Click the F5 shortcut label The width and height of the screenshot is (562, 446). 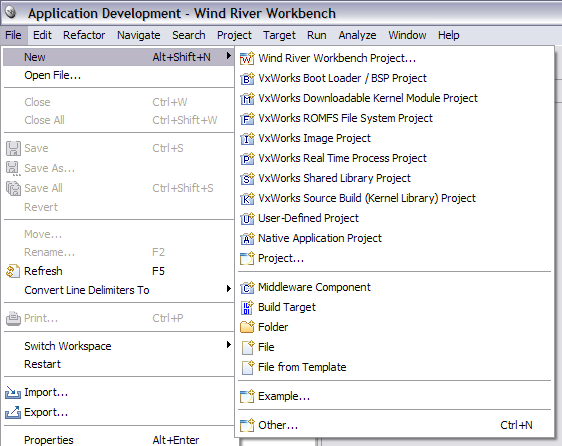[x=158, y=271]
